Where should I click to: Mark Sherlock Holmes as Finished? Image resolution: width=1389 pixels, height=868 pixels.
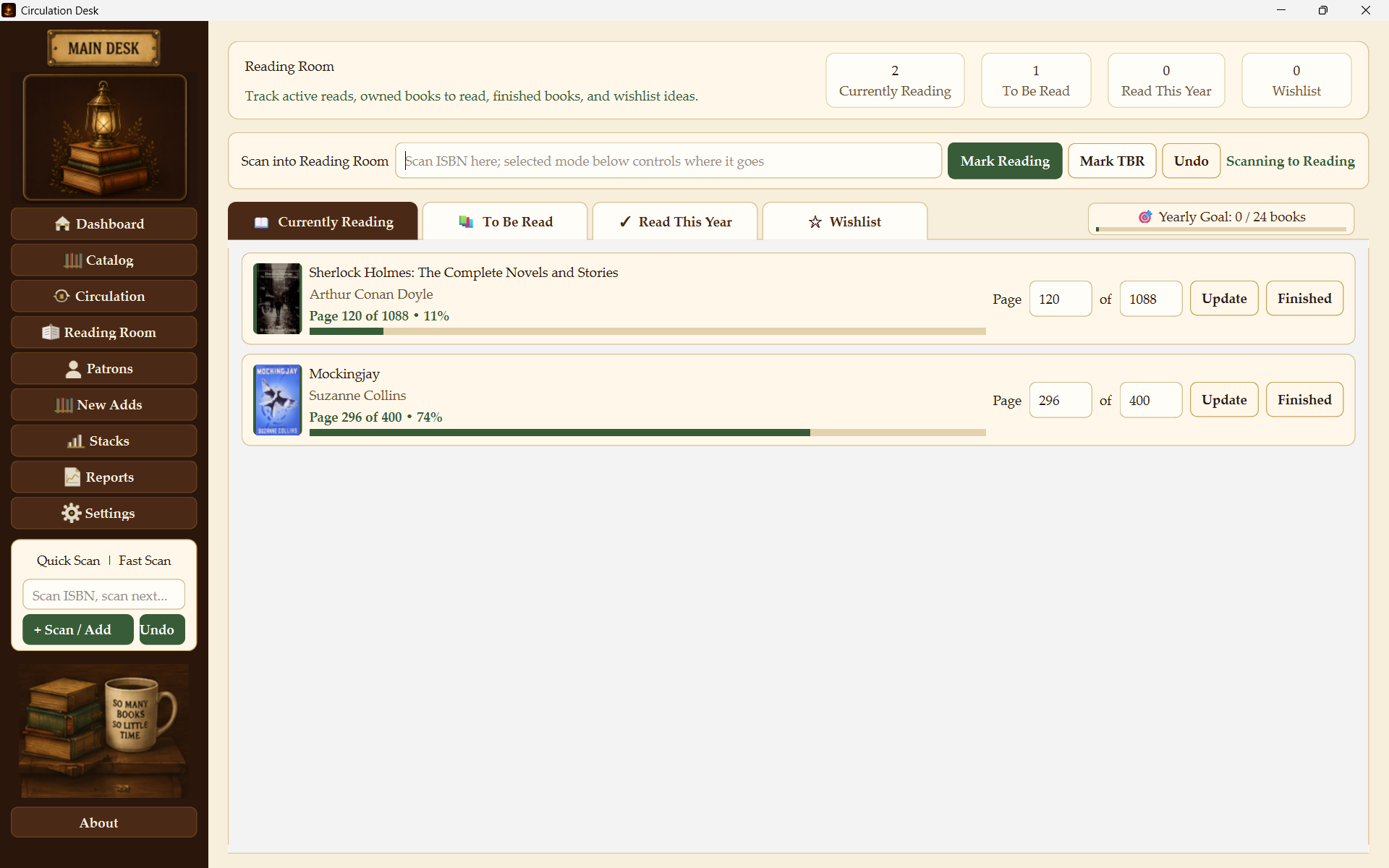click(1304, 298)
